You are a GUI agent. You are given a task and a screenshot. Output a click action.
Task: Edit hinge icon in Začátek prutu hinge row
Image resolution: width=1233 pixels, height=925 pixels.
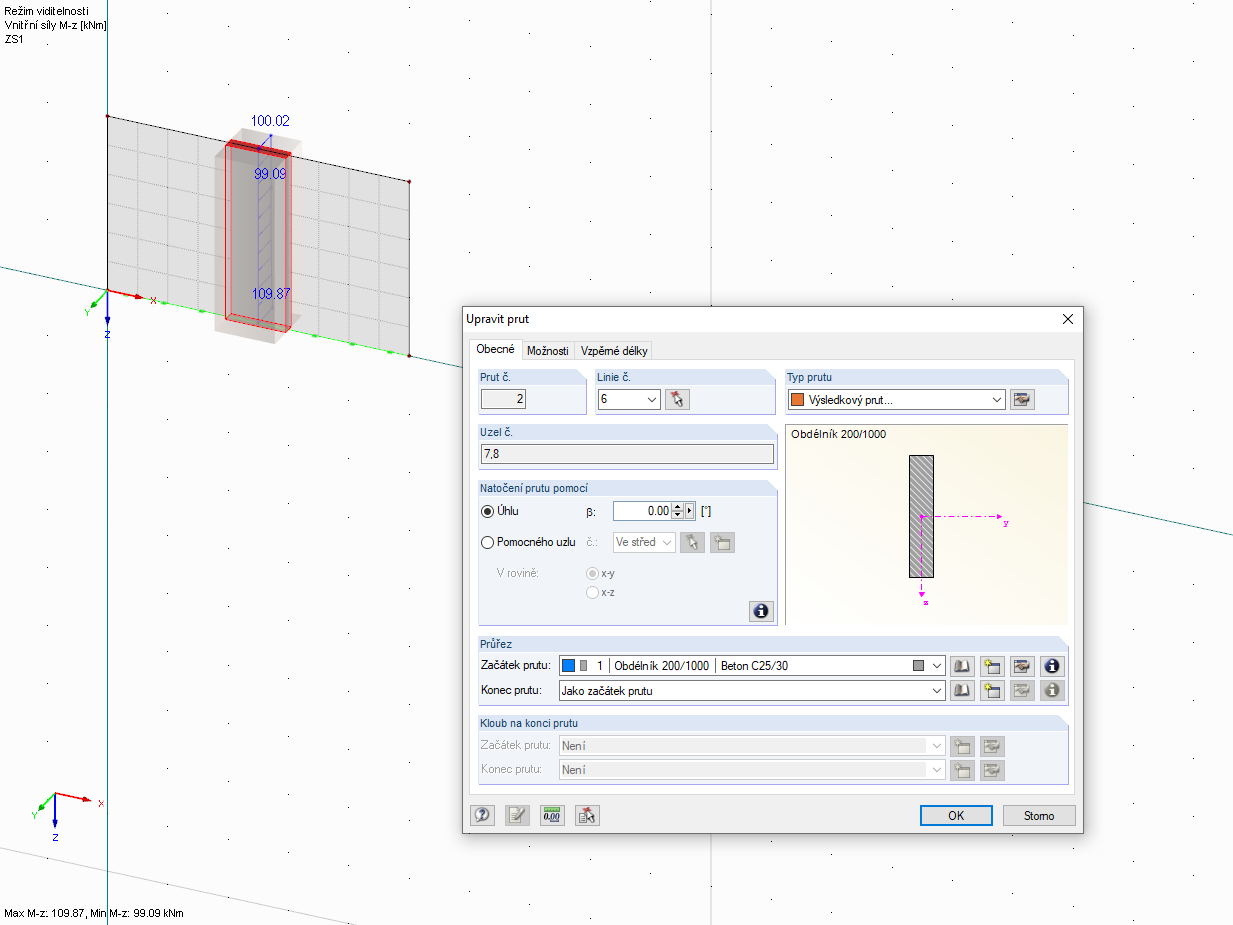992,746
